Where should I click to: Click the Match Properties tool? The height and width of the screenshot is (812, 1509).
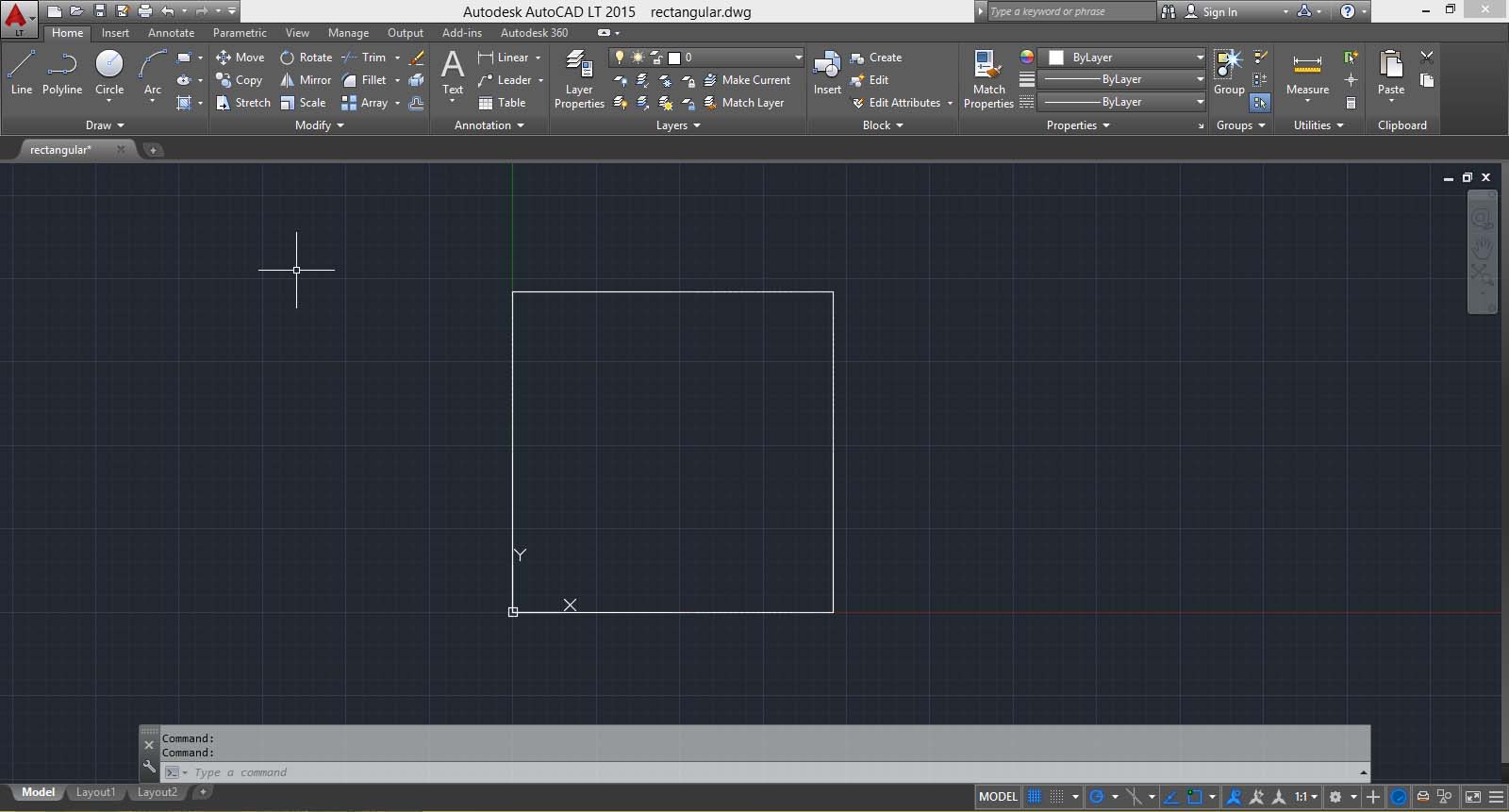coord(988,80)
